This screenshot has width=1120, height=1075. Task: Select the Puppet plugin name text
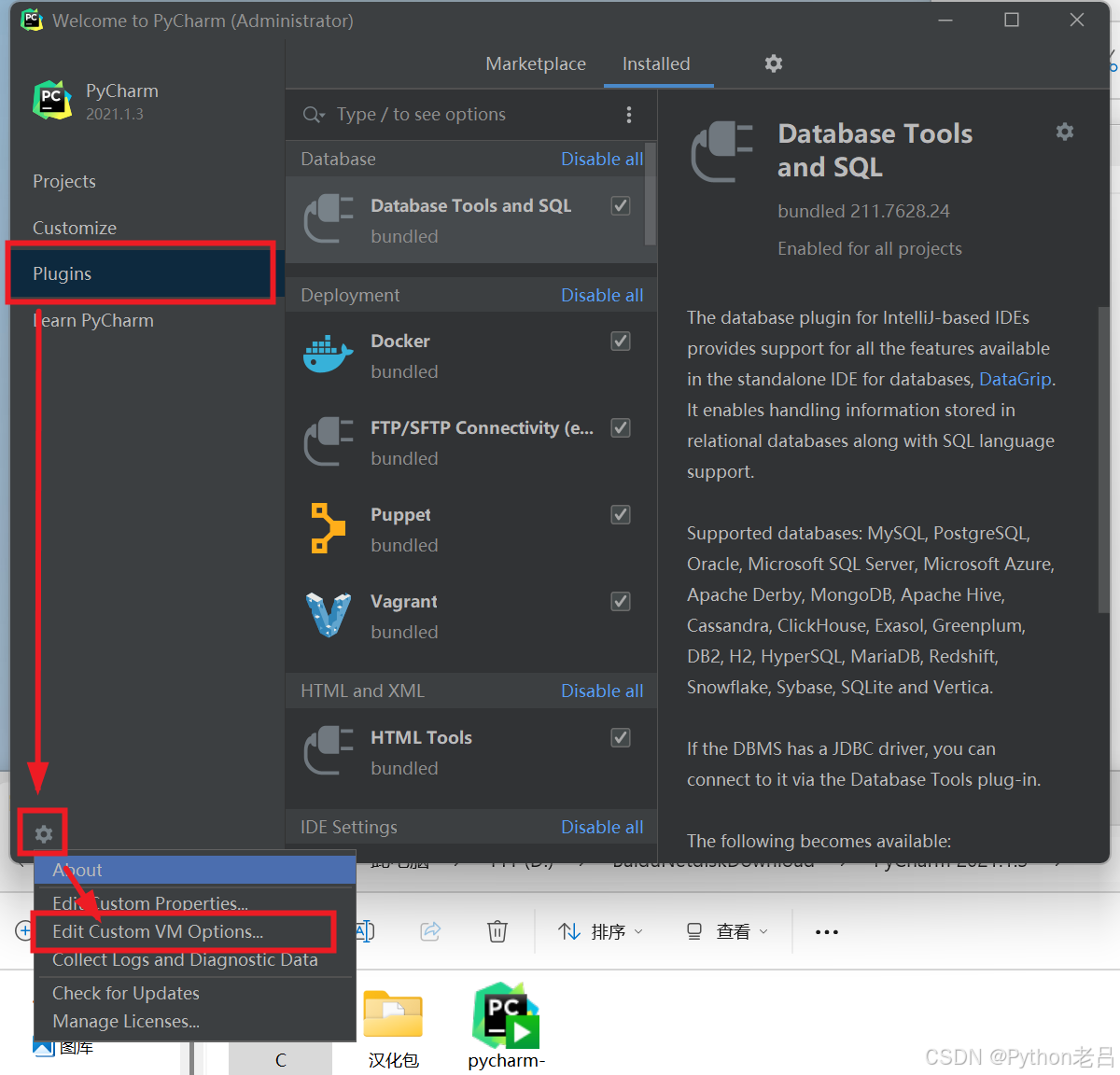(x=400, y=514)
